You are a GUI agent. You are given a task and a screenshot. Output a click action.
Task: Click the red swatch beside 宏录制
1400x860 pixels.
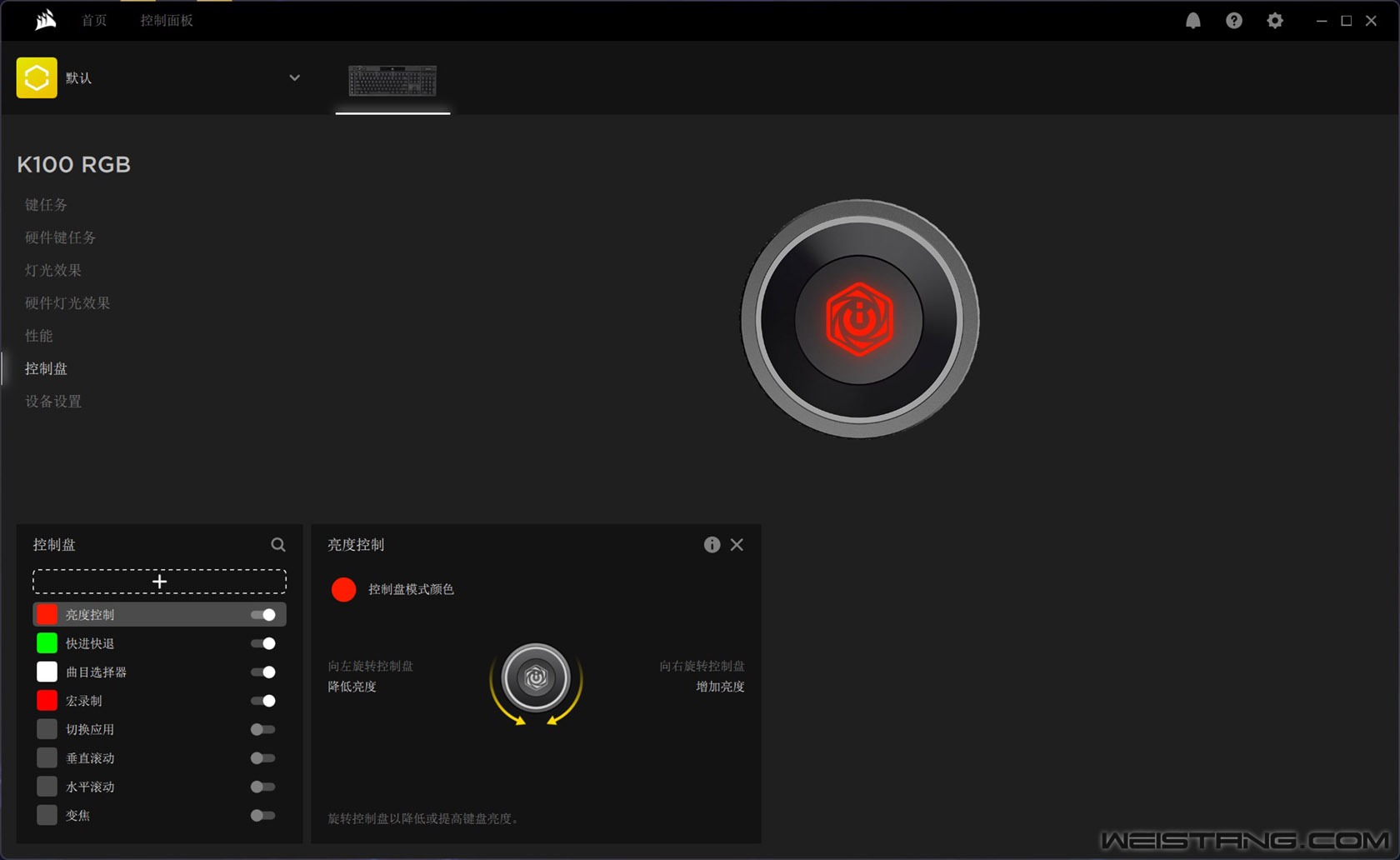[47, 701]
